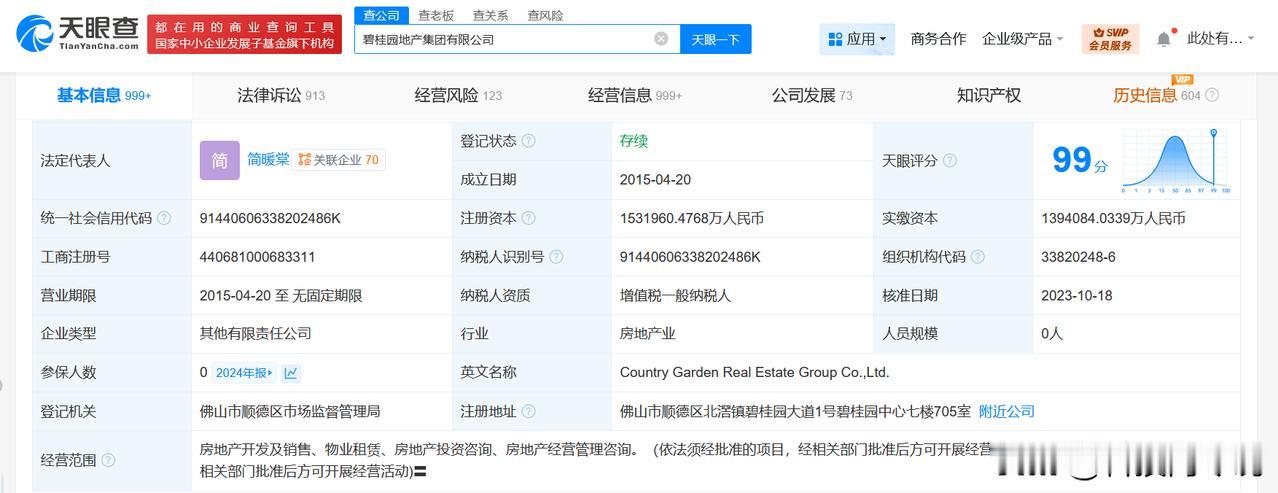Click the 实缴资本 value 1394084.0339万人民币

[x=1113, y=218]
